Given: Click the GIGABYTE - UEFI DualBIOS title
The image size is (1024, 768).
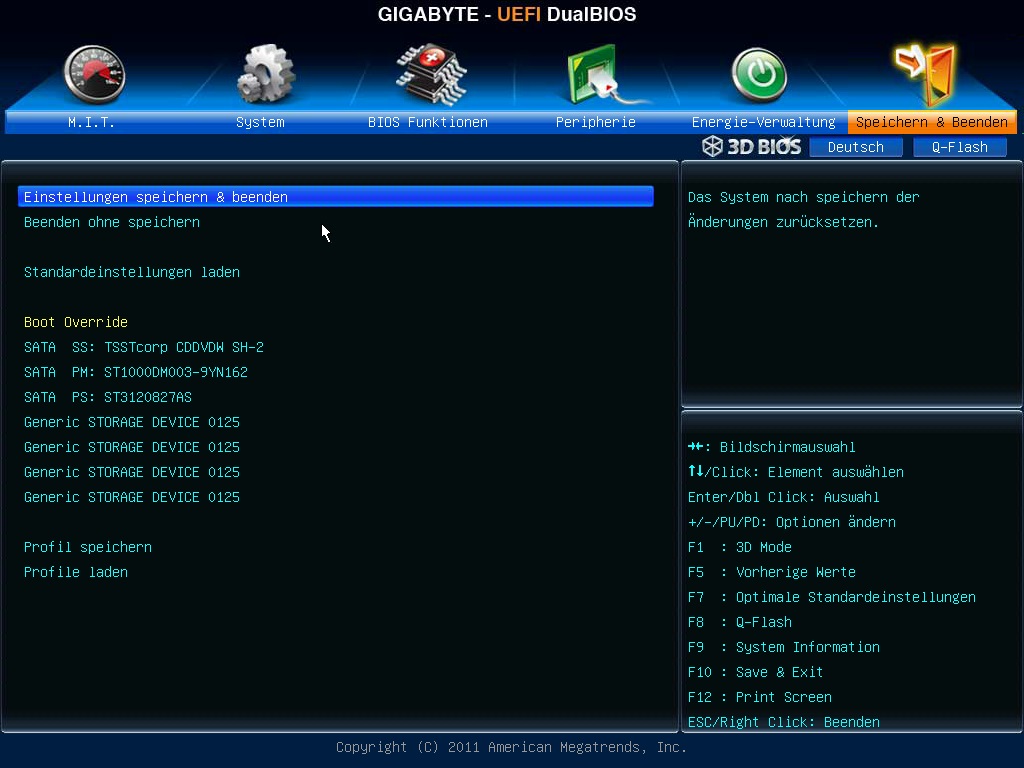Looking at the screenshot, I should point(507,14).
